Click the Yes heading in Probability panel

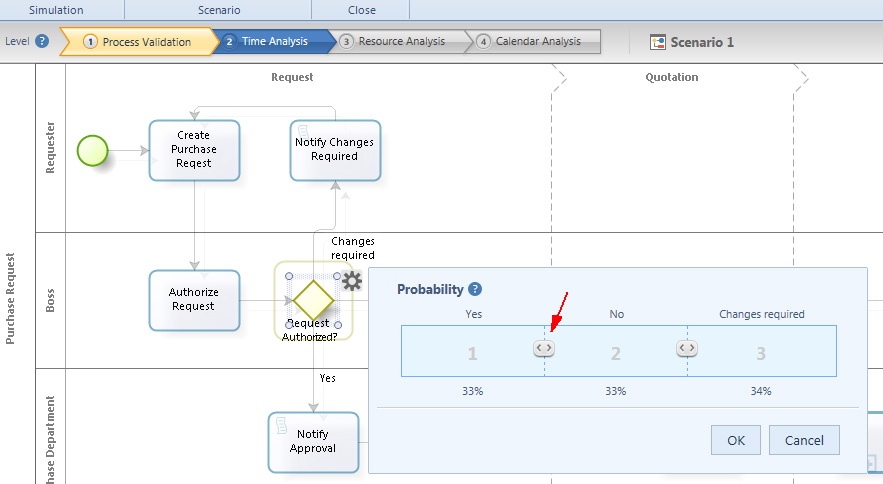coord(474,314)
